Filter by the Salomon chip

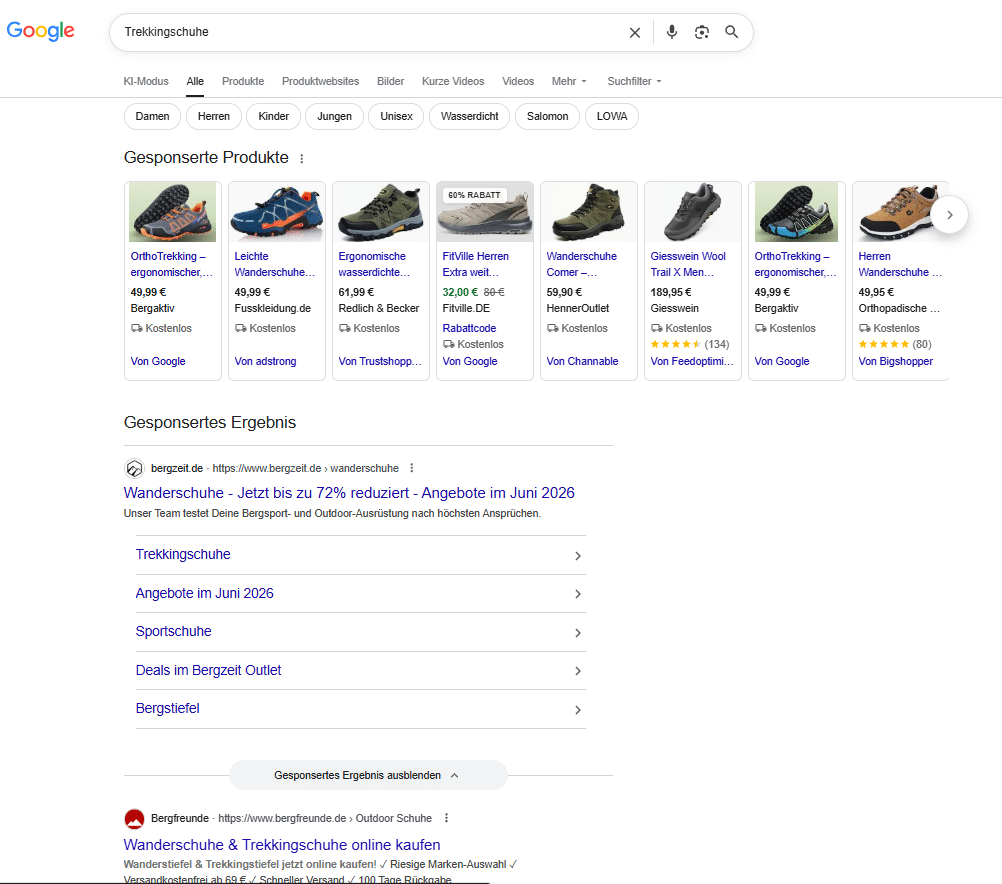[x=547, y=116]
